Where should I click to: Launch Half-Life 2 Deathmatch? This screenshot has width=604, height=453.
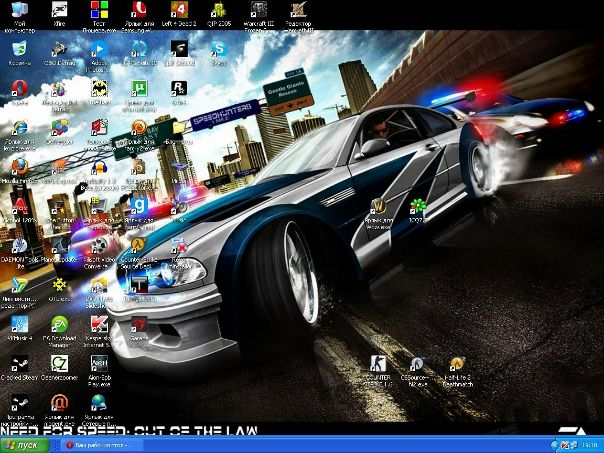pyautogui.click(x=457, y=364)
